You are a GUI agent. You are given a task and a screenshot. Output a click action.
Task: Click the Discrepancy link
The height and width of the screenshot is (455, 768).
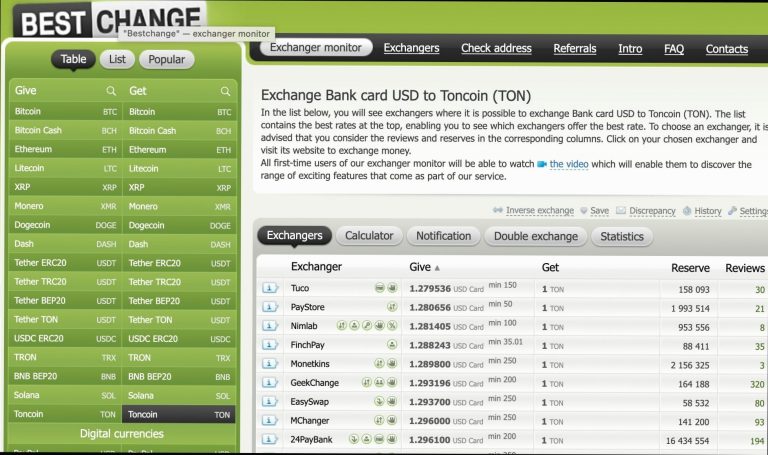(652, 211)
